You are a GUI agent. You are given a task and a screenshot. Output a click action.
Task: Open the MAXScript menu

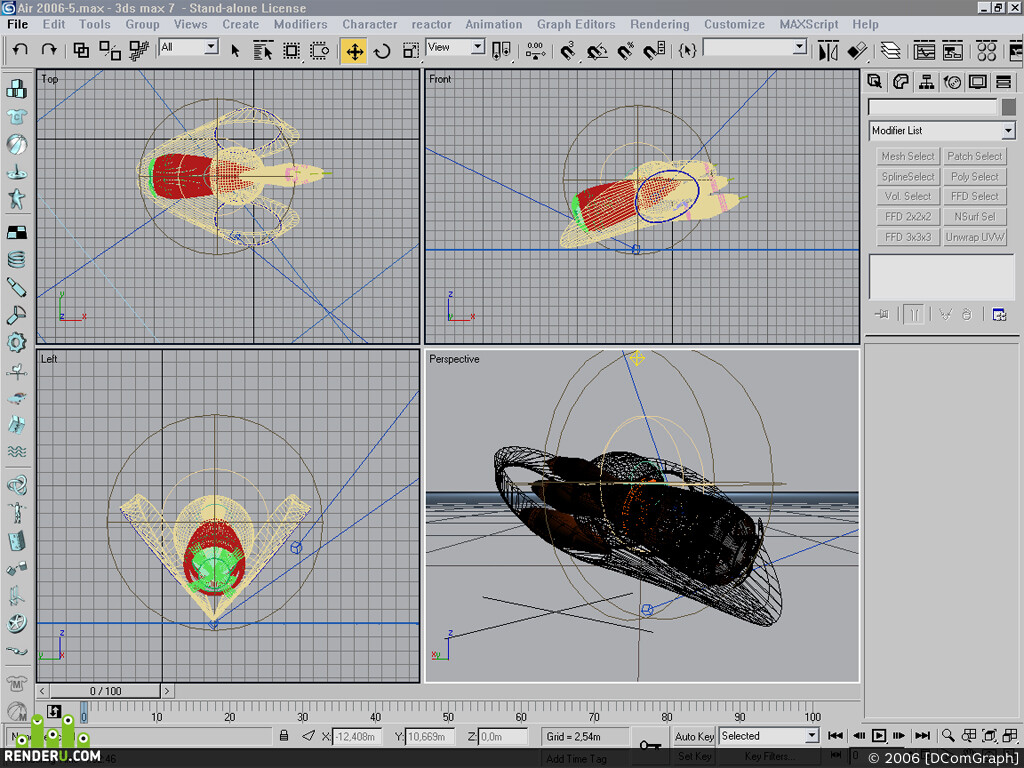(808, 24)
